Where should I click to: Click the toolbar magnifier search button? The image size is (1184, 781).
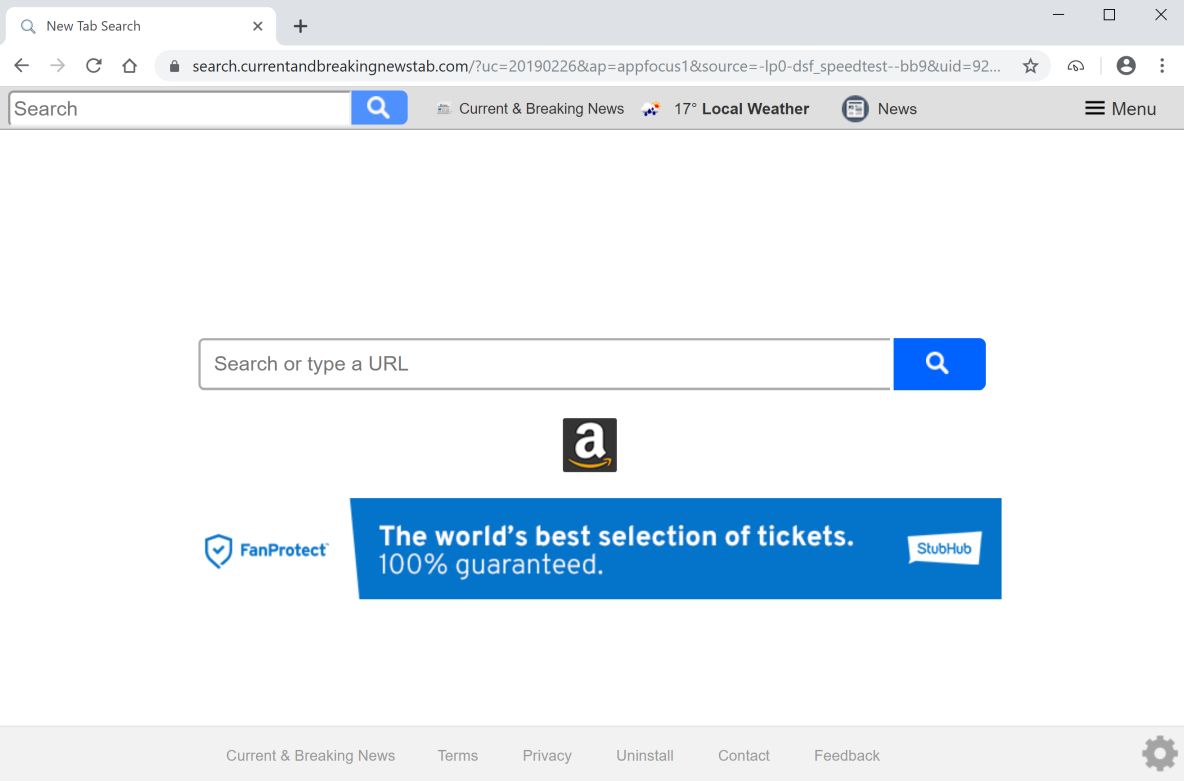tap(378, 108)
